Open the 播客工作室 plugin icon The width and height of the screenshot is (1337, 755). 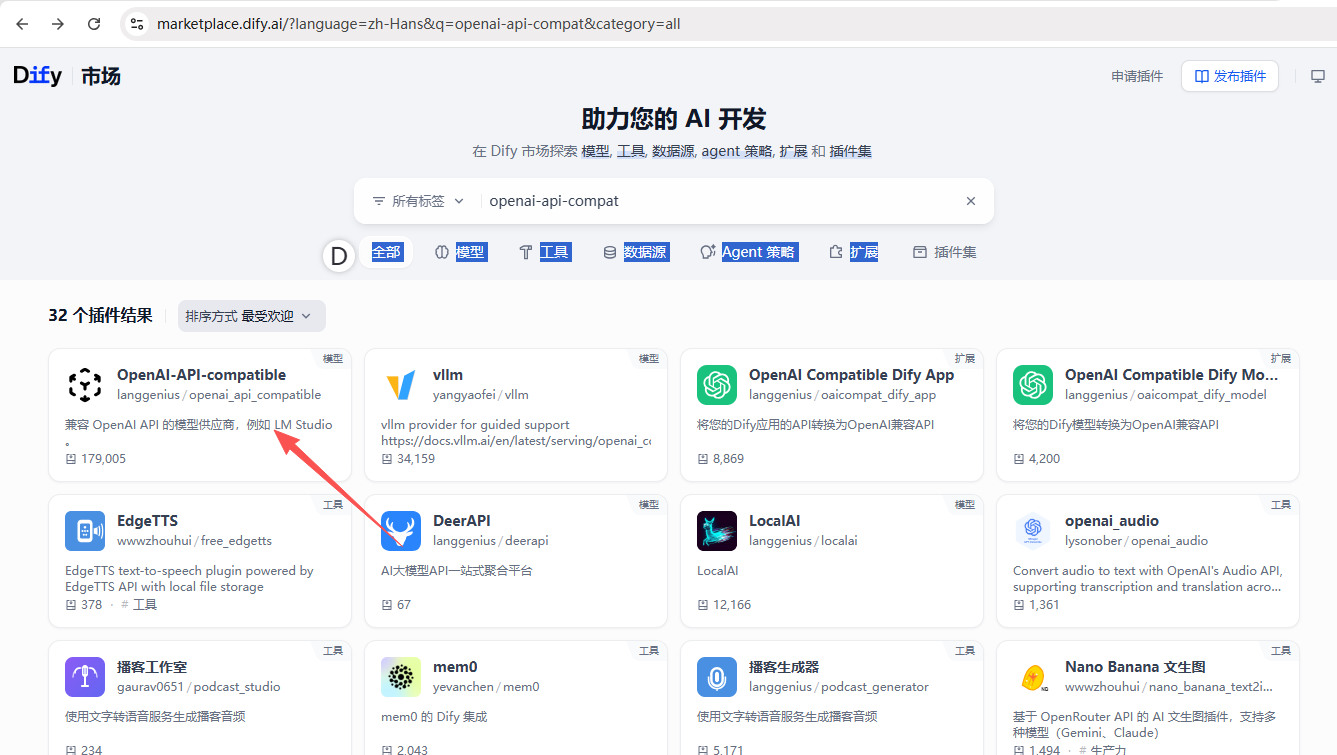point(85,677)
